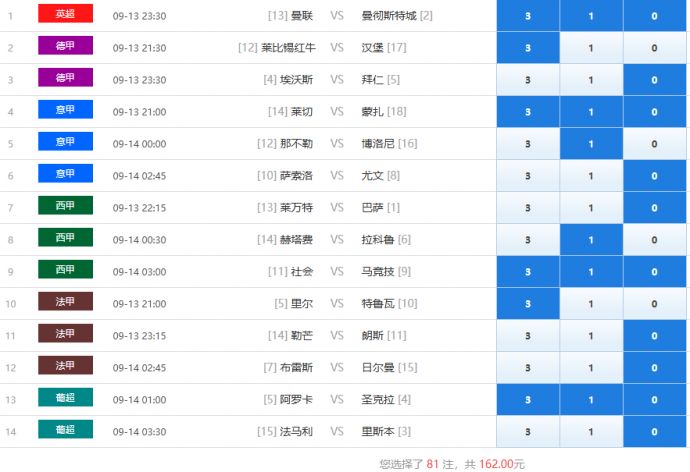Deselect 0 for the 社会 match

coord(654,272)
